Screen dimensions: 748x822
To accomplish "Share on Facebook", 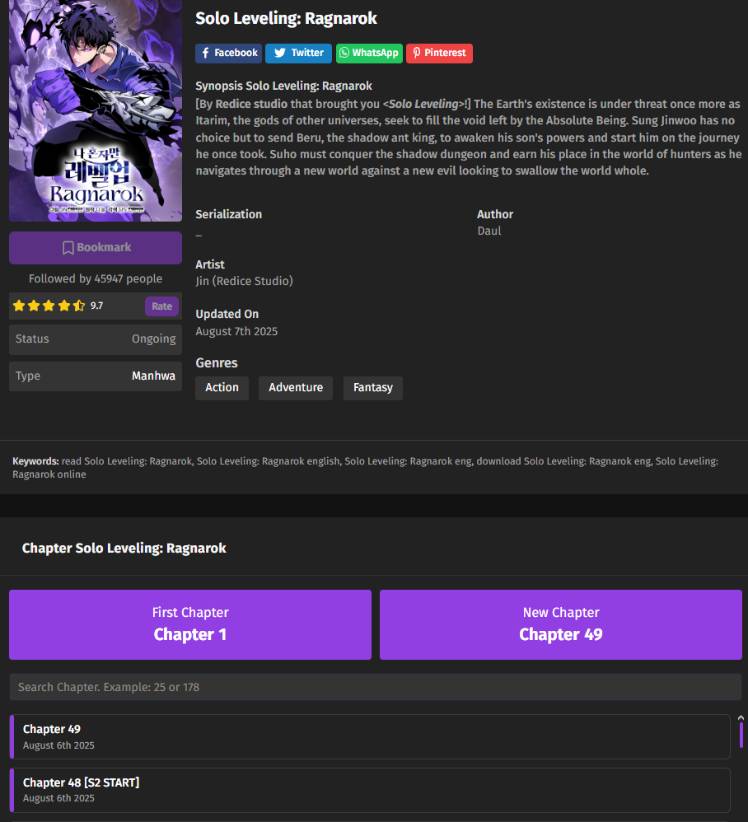I will point(229,53).
